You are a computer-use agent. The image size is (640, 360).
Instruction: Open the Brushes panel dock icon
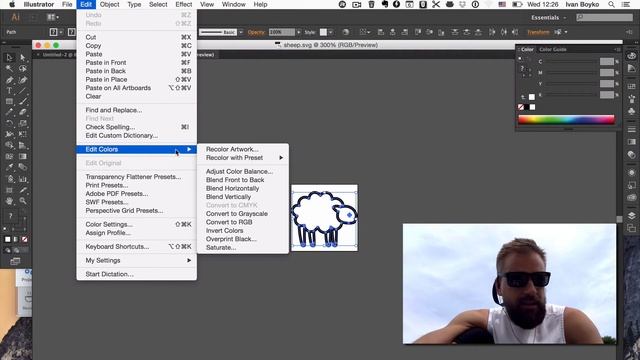[x=631, y=98]
